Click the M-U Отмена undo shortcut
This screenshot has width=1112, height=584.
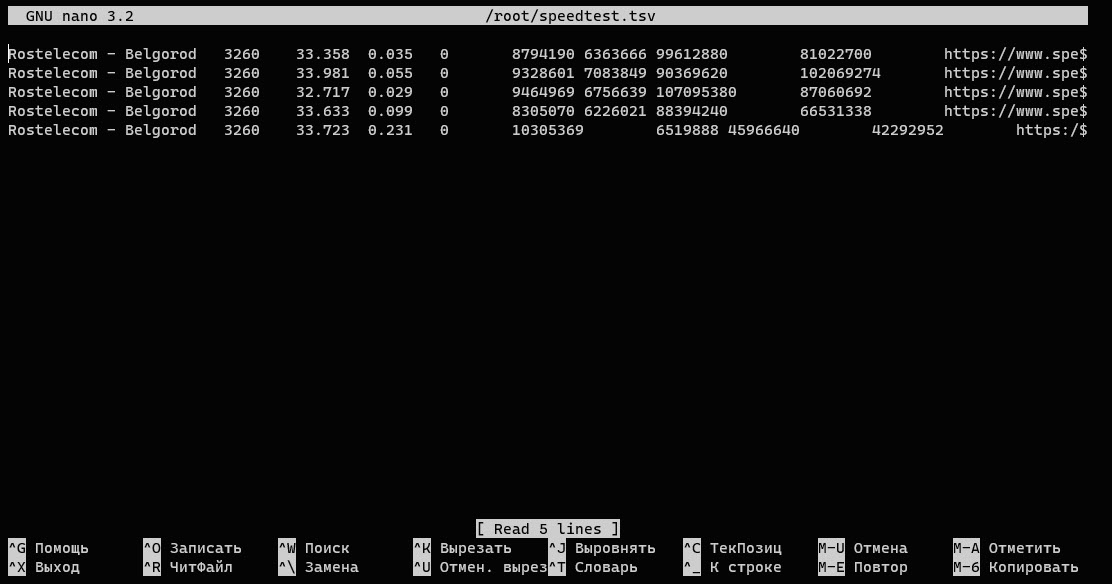point(863,548)
